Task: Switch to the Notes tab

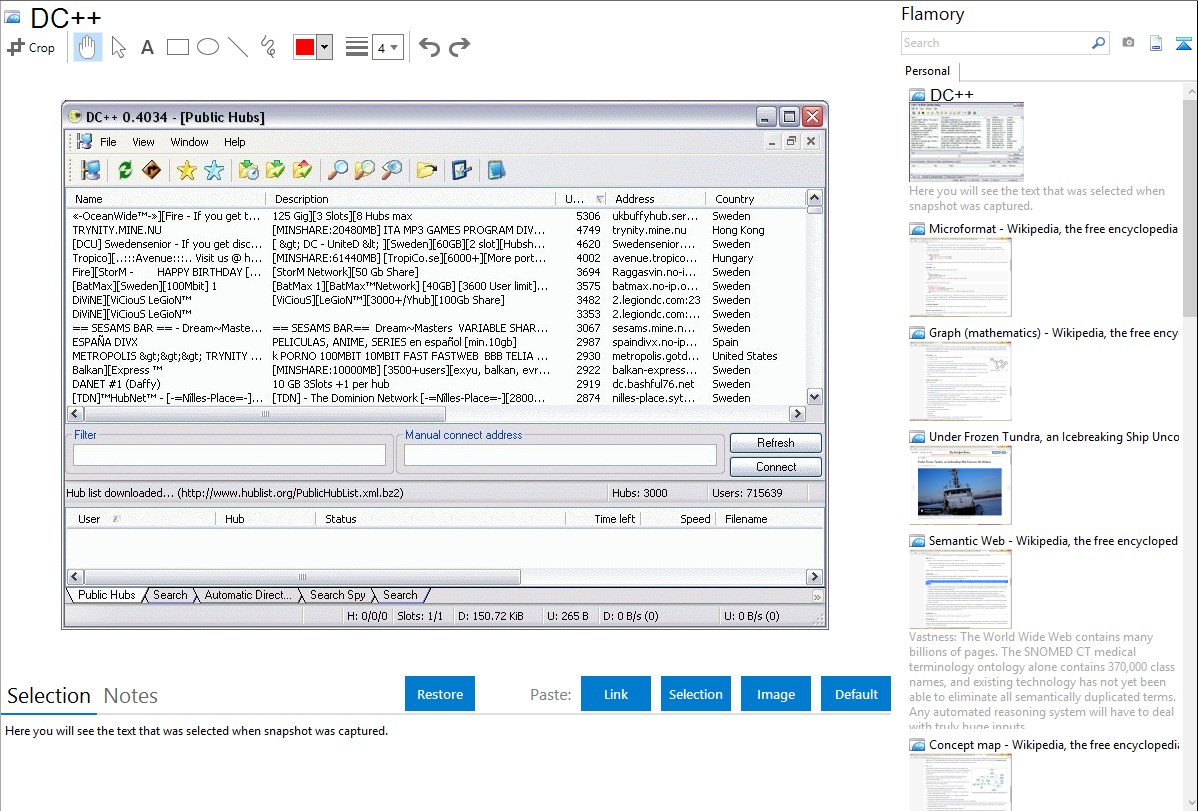Action: point(131,696)
